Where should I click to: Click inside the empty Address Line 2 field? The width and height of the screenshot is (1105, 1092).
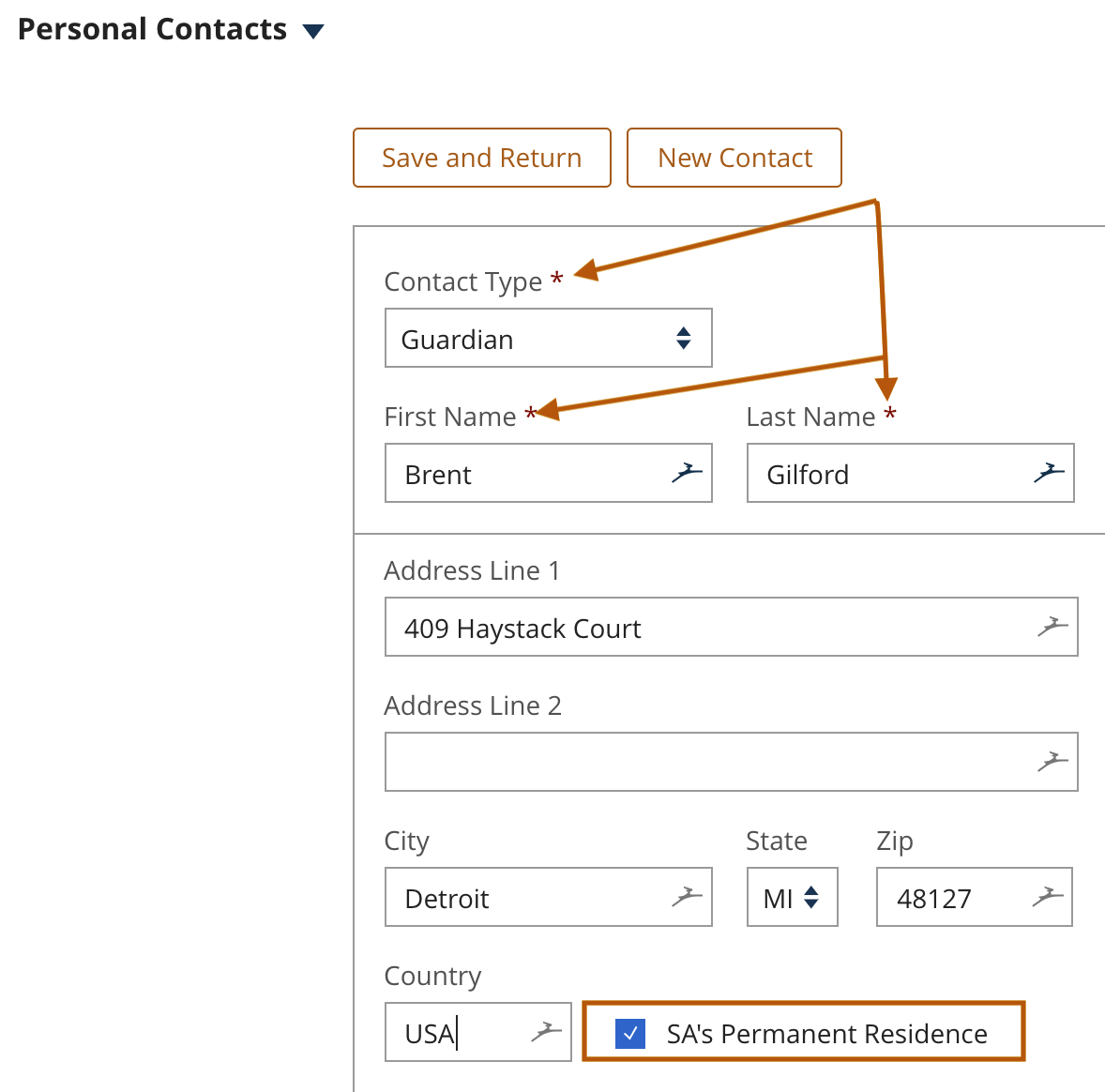[657, 761]
